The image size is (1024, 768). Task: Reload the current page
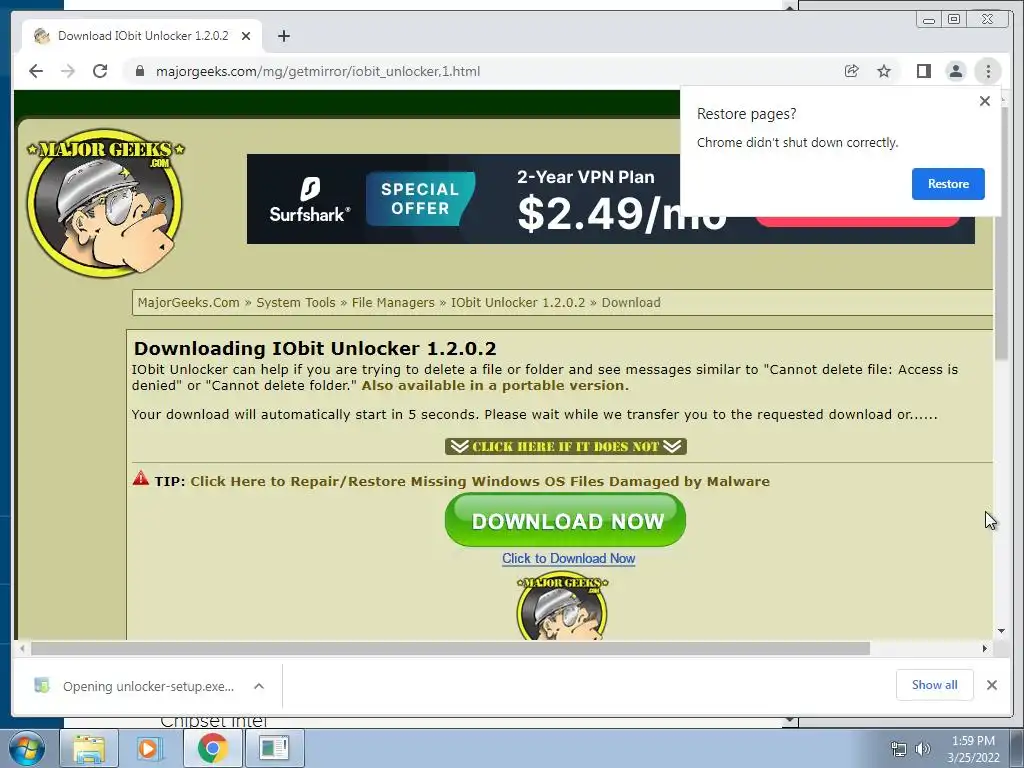[x=100, y=71]
